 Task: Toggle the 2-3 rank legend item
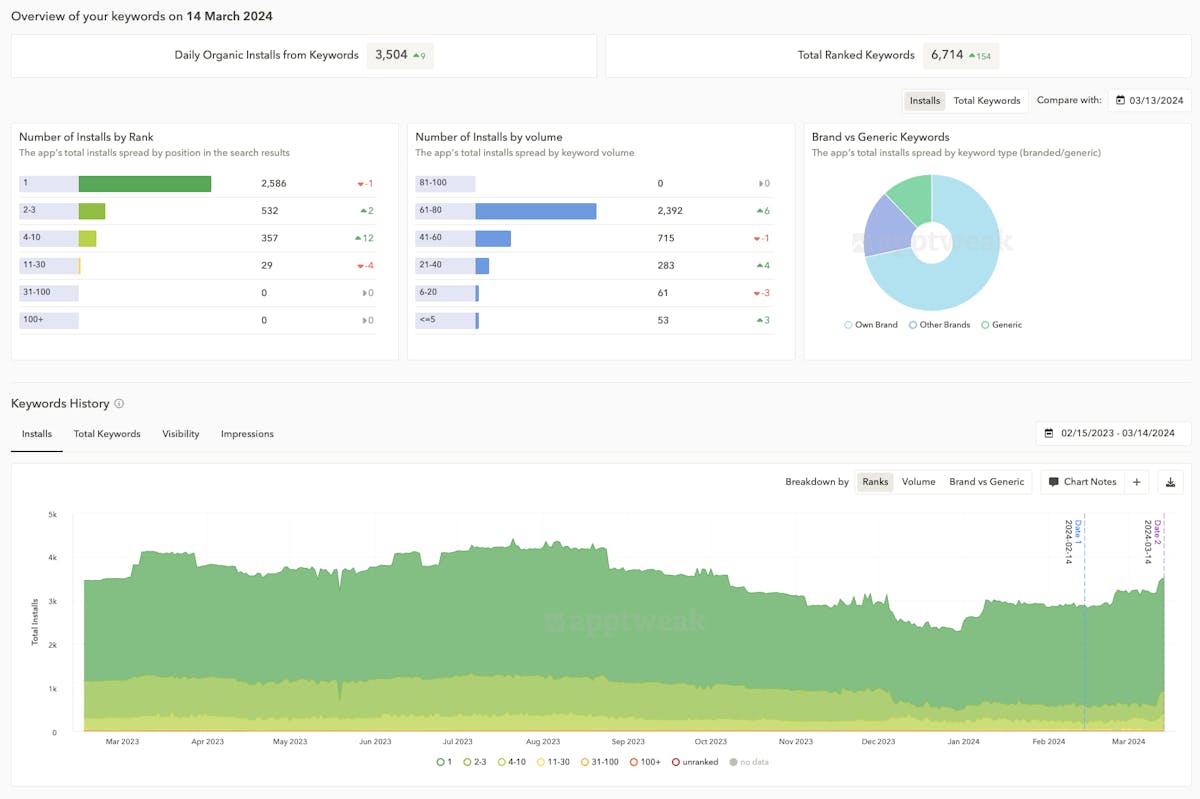[474, 762]
